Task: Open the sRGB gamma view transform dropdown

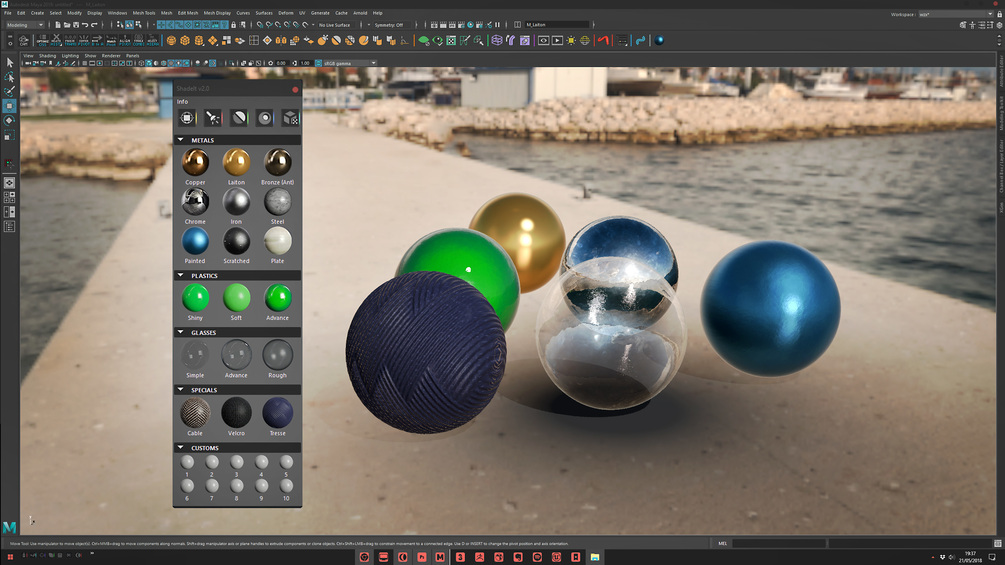Action: [x=349, y=63]
